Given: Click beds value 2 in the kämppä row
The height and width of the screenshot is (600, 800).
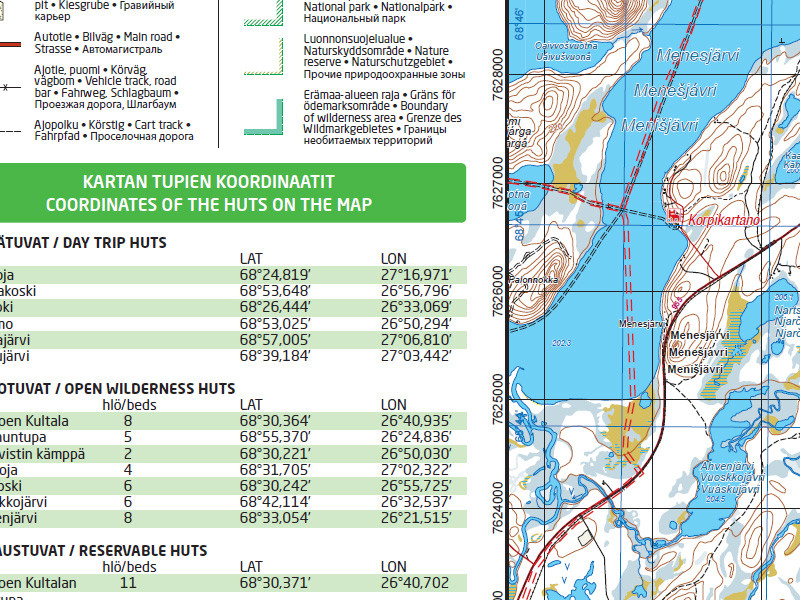Looking at the screenshot, I should [128, 454].
